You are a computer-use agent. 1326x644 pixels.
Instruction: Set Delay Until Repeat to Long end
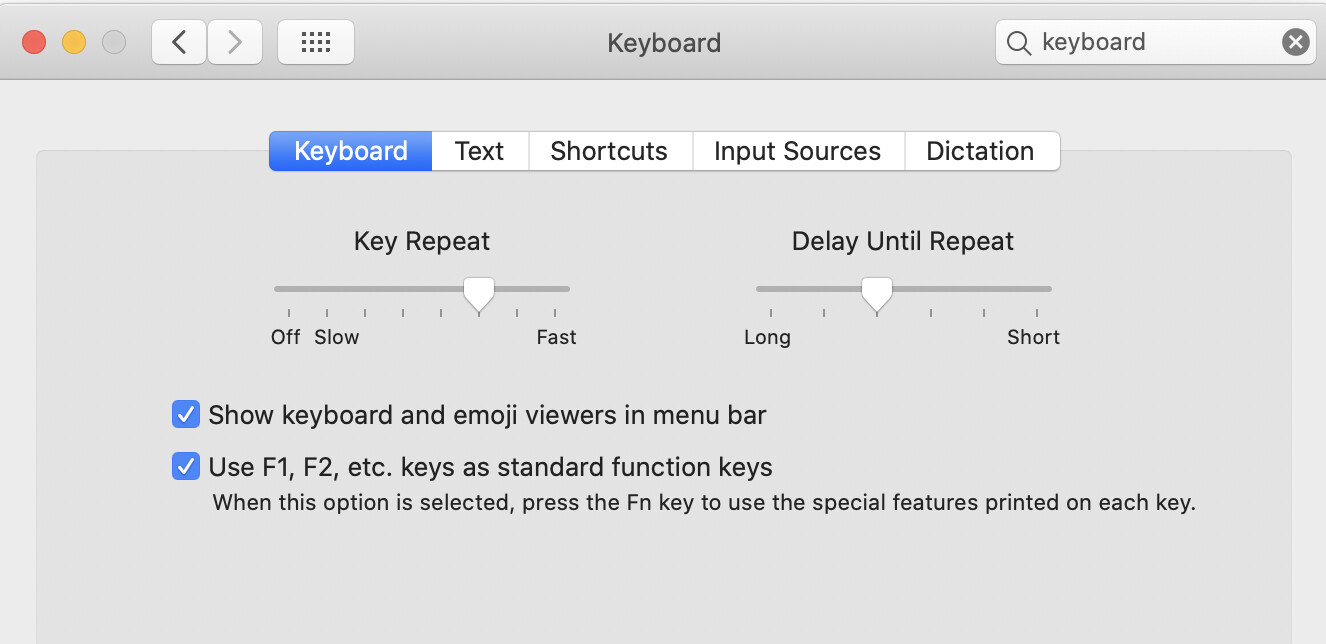point(771,289)
